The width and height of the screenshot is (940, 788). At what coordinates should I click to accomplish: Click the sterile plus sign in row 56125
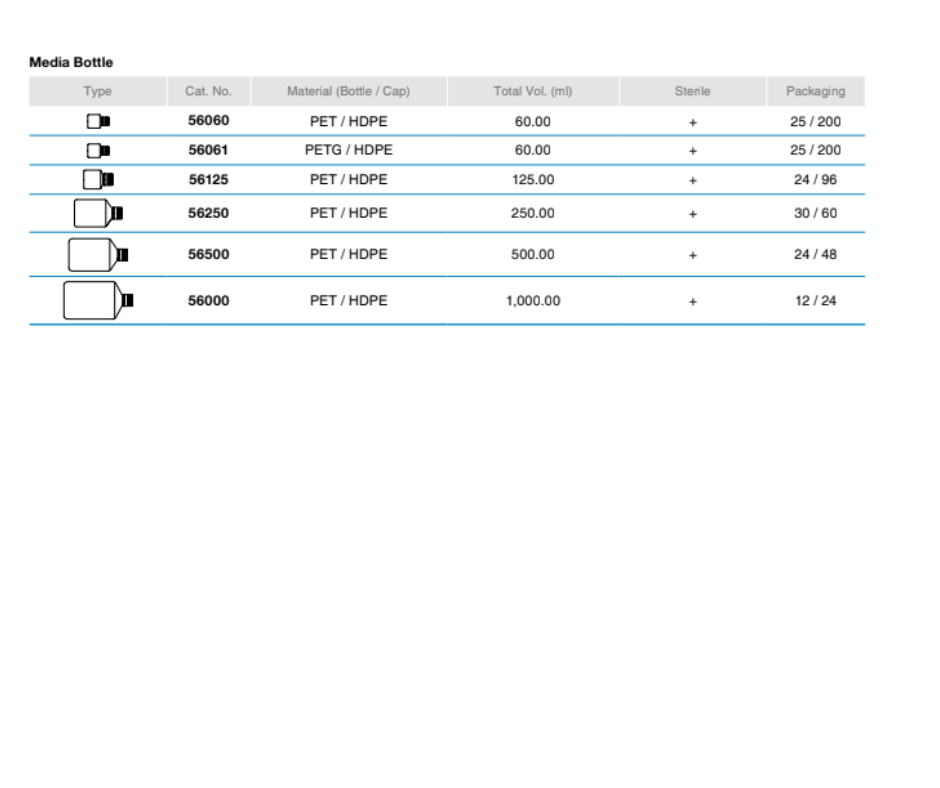[692, 181]
